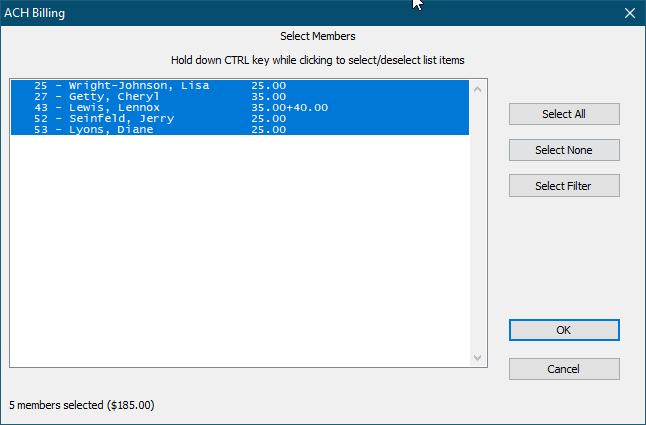Open the Select Filter option
Viewport: 646px width, 425px height.
tap(564, 186)
